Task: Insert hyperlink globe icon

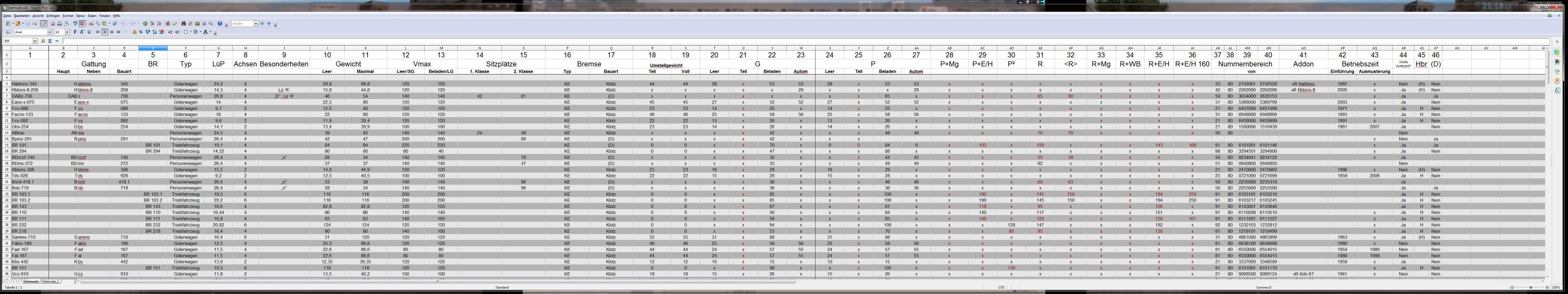Action: click(145, 24)
